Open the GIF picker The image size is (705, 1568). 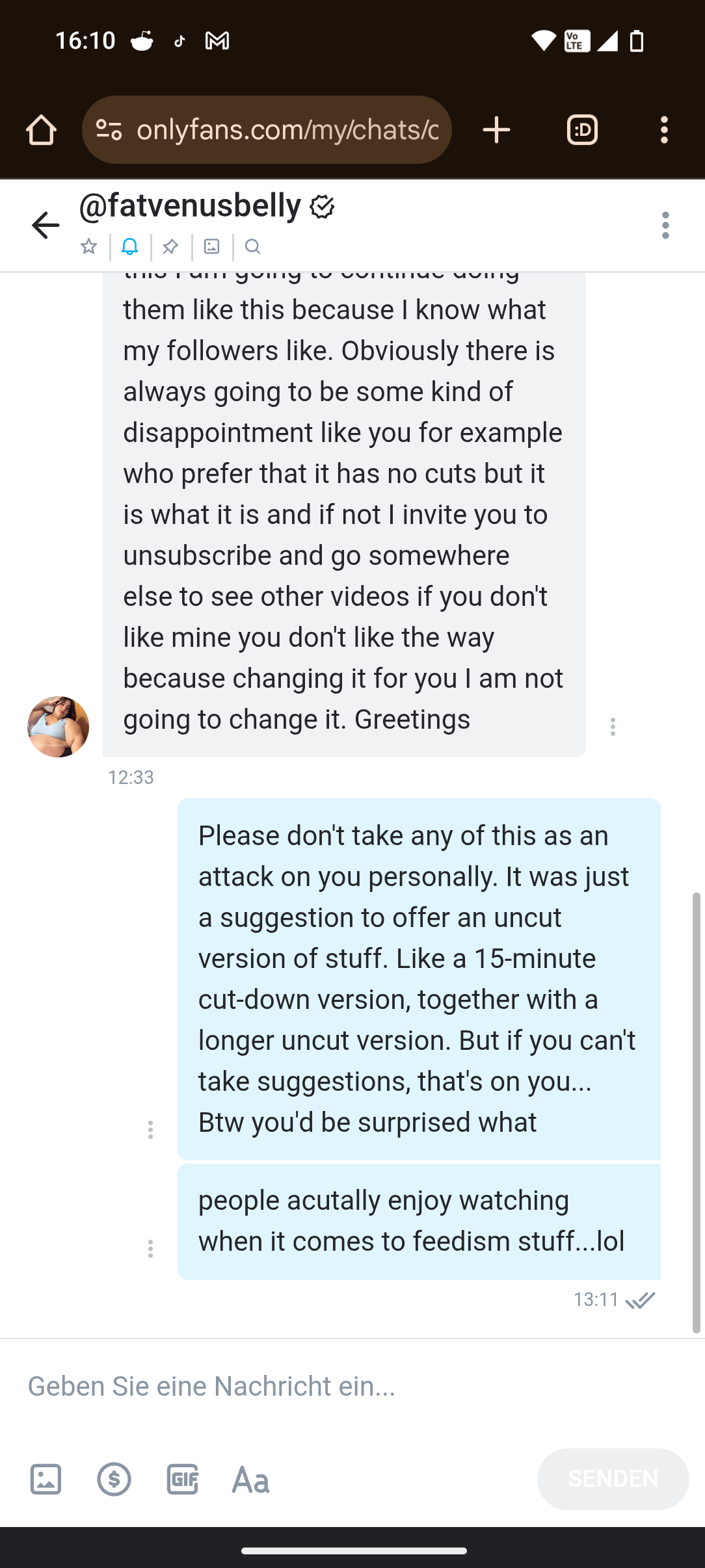click(x=183, y=1480)
